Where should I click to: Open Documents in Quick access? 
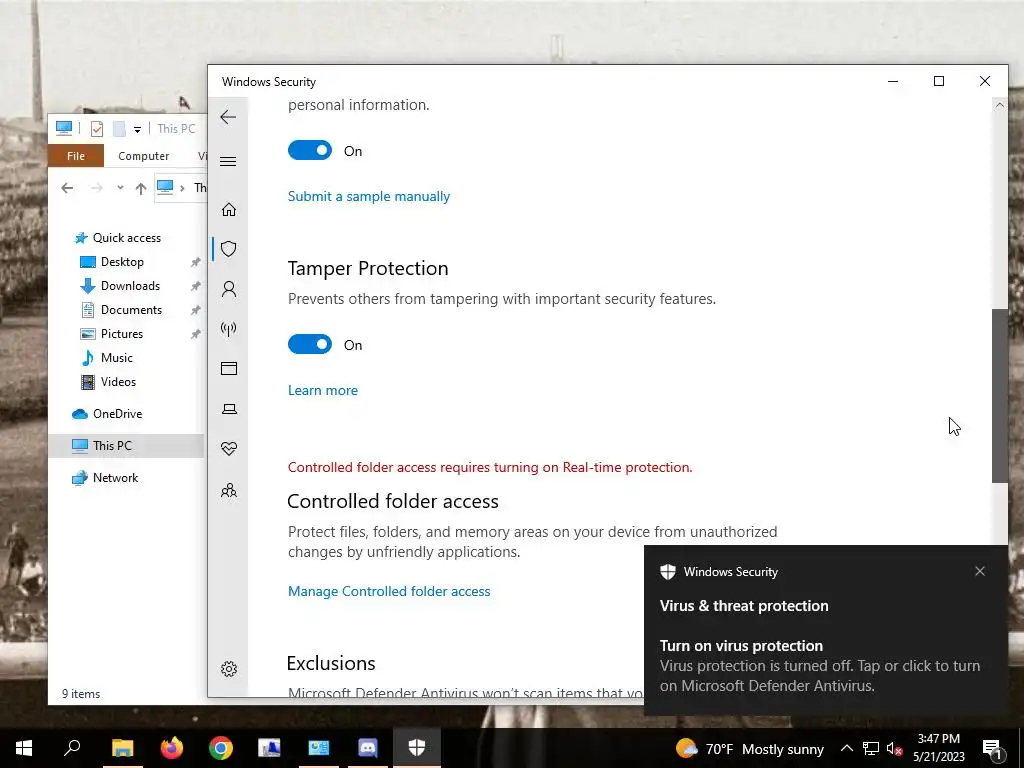(x=131, y=310)
